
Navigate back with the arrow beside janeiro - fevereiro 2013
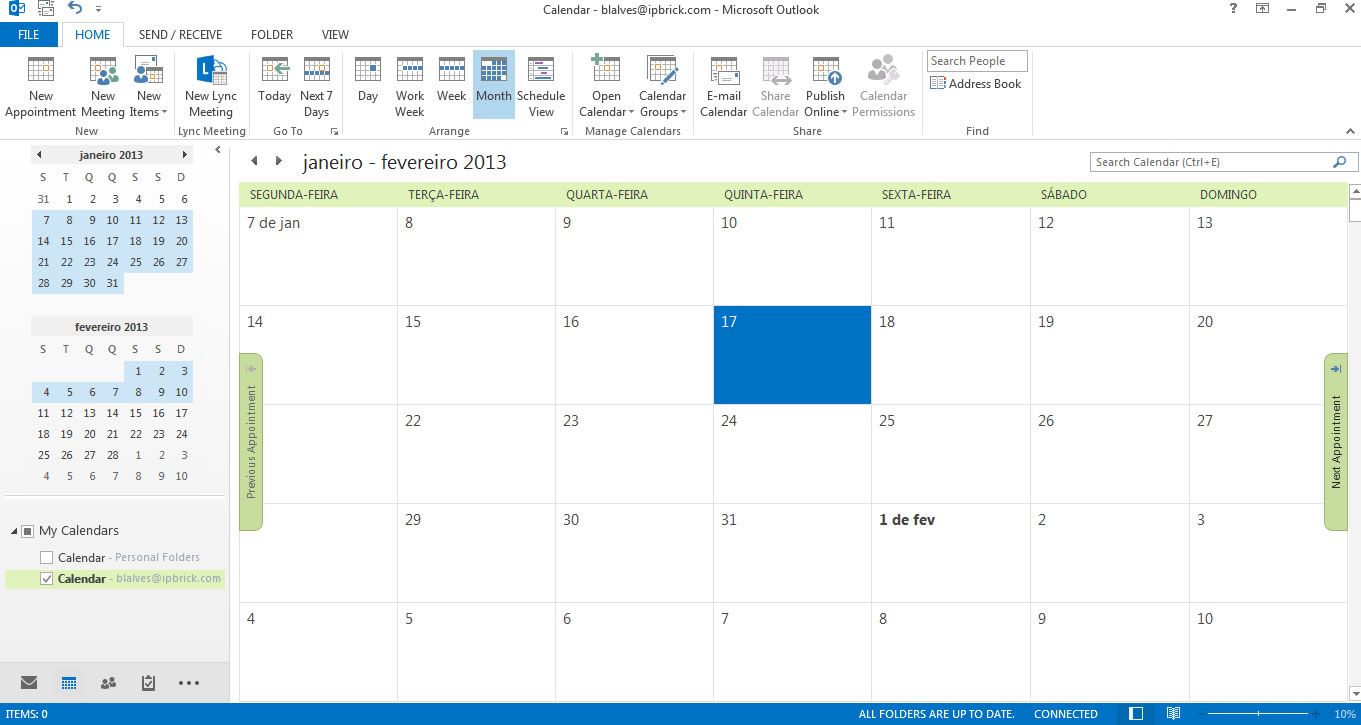tap(254, 161)
